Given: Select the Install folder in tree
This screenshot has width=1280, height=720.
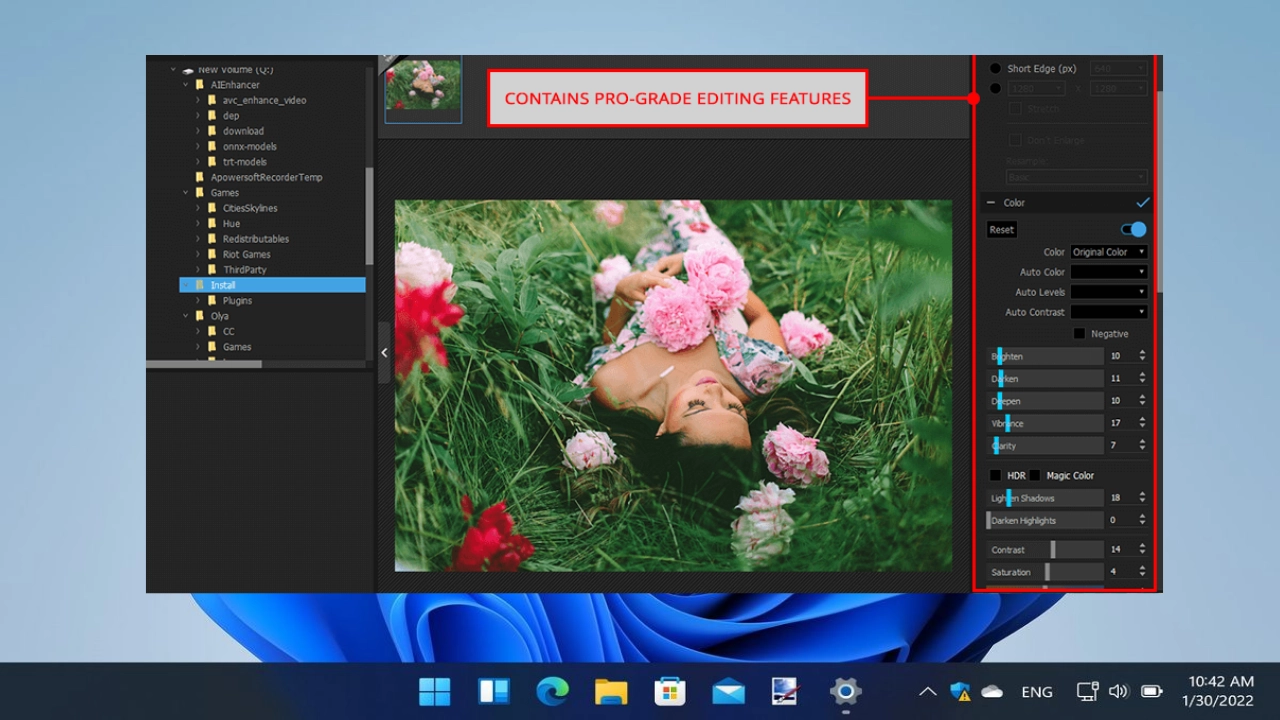Looking at the screenshot, I should coord(272,285).
